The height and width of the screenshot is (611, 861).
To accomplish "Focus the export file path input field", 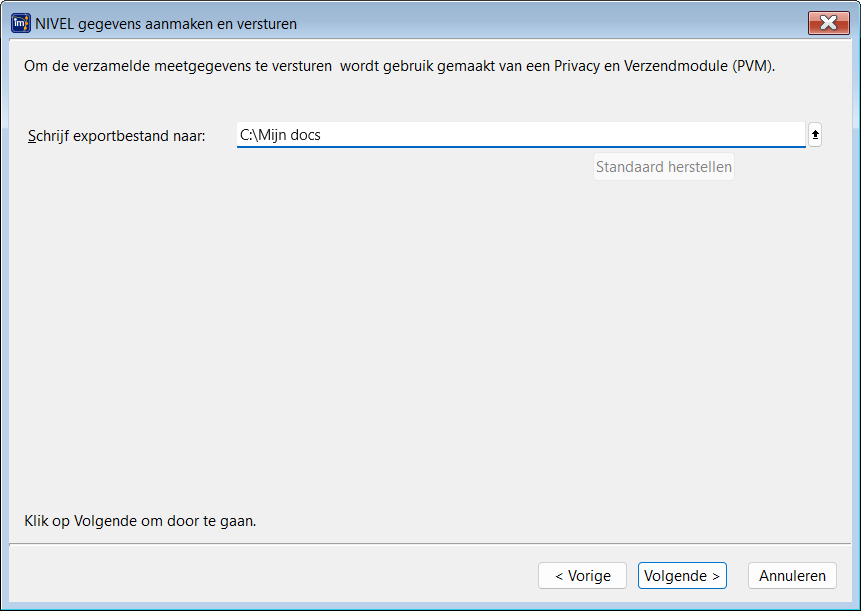I will (520, 135).
